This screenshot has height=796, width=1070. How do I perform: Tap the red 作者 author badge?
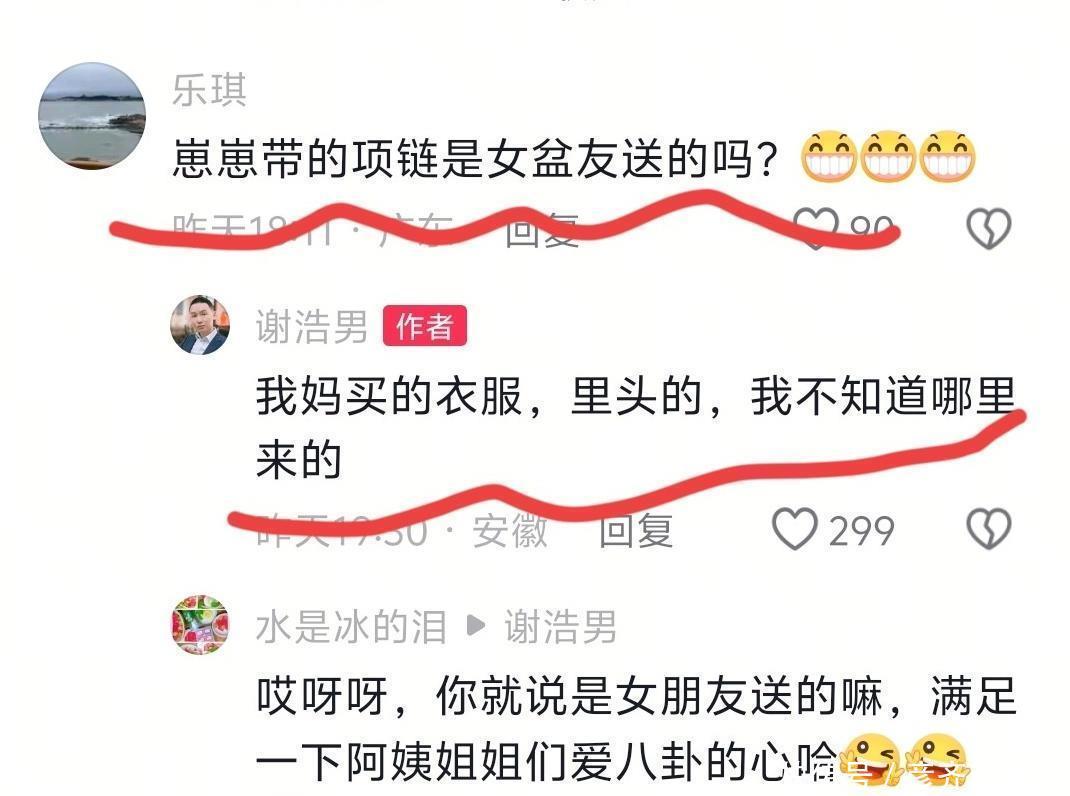pos(424,326)
